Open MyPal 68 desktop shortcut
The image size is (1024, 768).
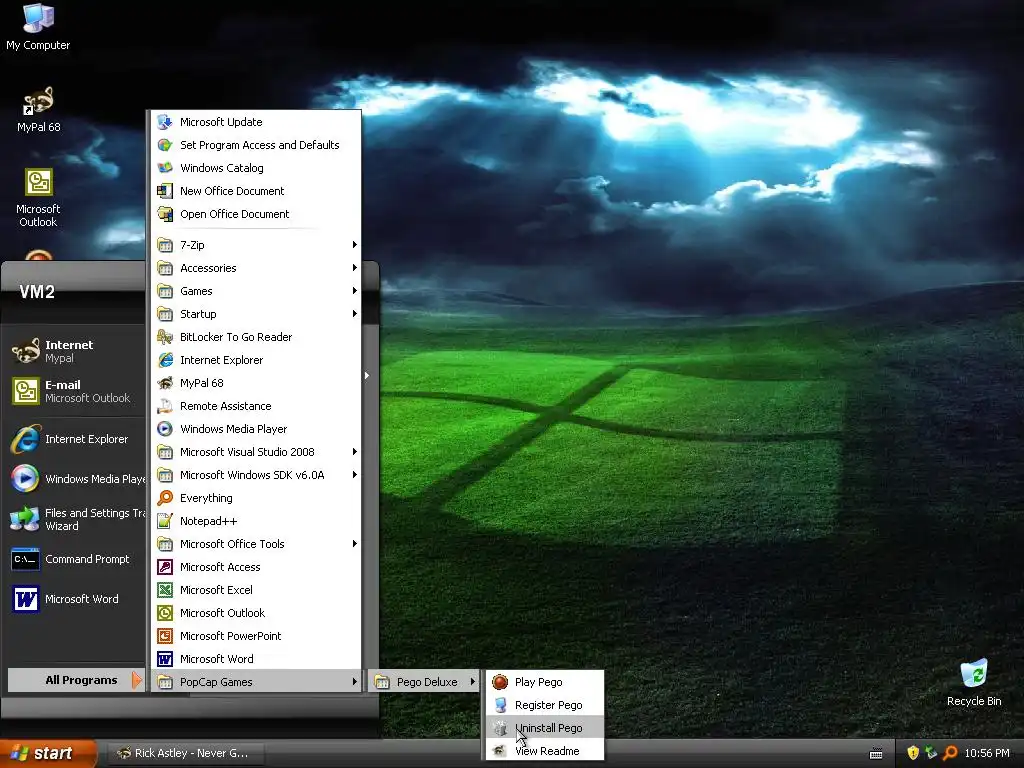click(x=38, y=110)
